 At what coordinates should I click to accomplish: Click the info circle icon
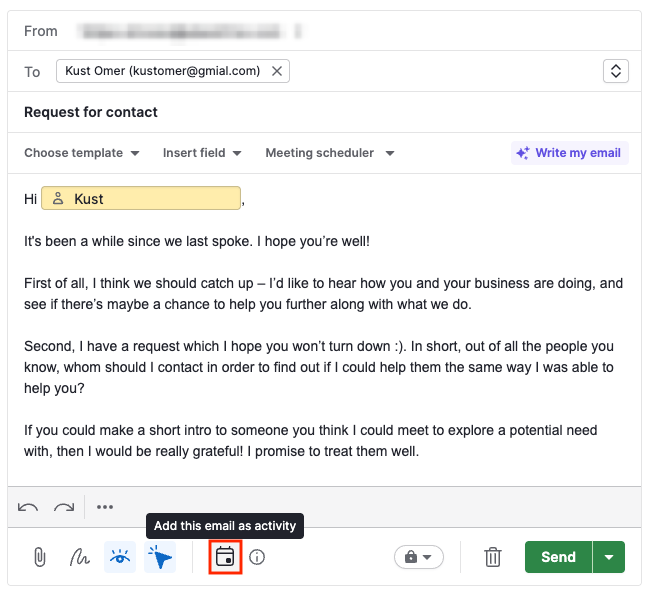point(257,557)
